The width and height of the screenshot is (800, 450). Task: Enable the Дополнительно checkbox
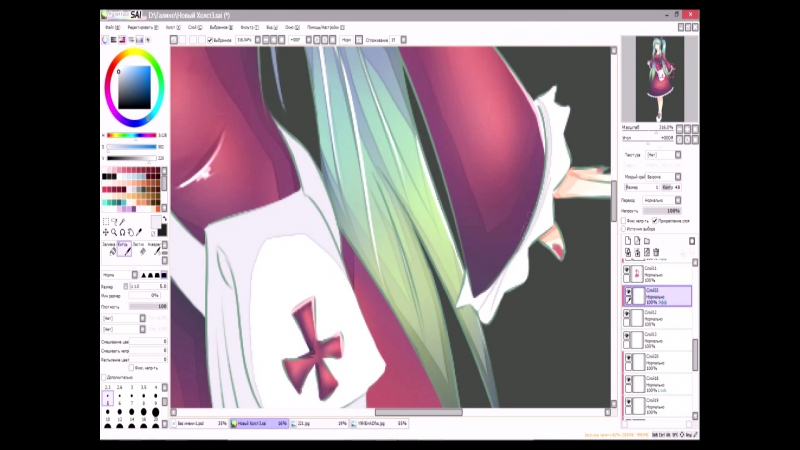pos(104,377)
